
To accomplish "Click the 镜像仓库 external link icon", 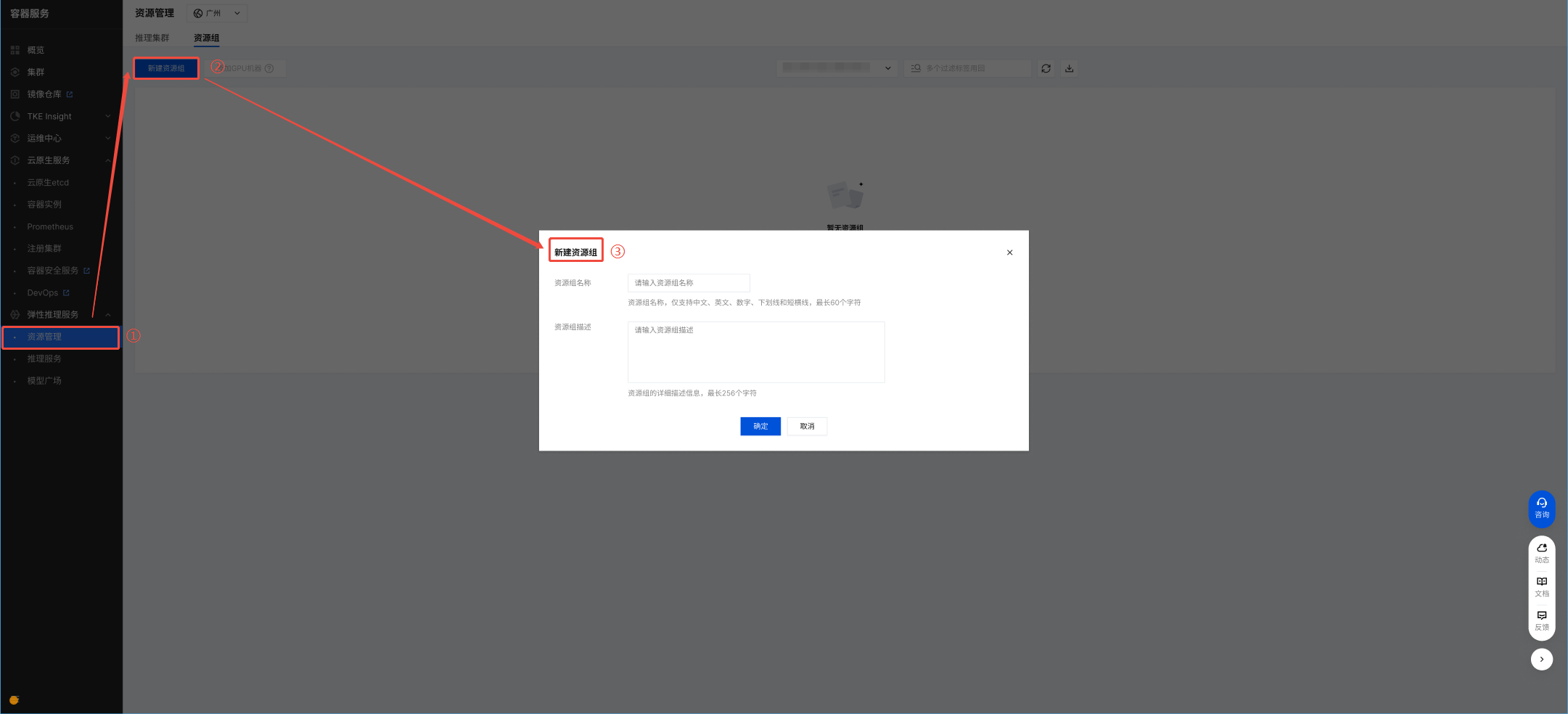I will coord(70,94).
